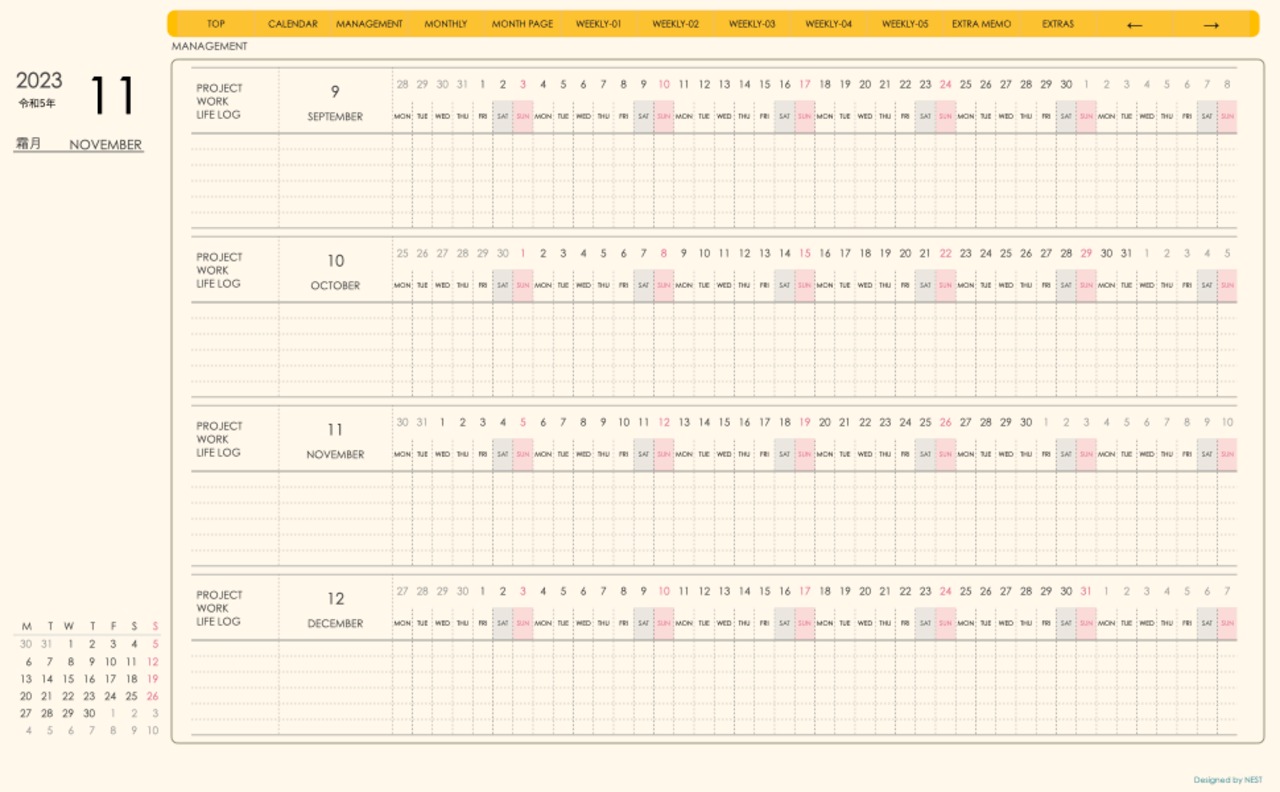
Task: Click the NOVEMBER month heading link
Action: point(105,145)
